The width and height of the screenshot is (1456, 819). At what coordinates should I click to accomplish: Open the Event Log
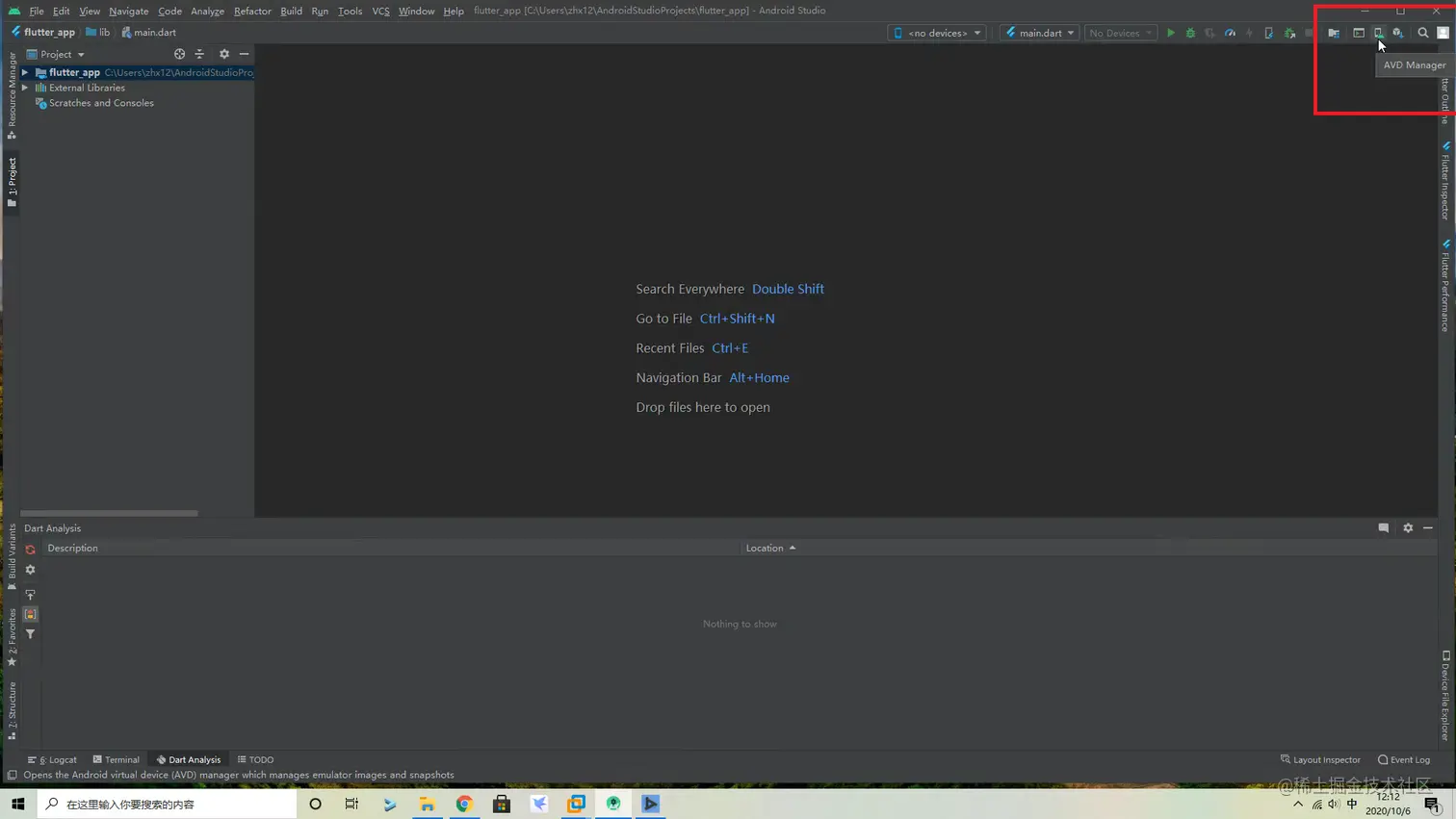point(1404,759)
